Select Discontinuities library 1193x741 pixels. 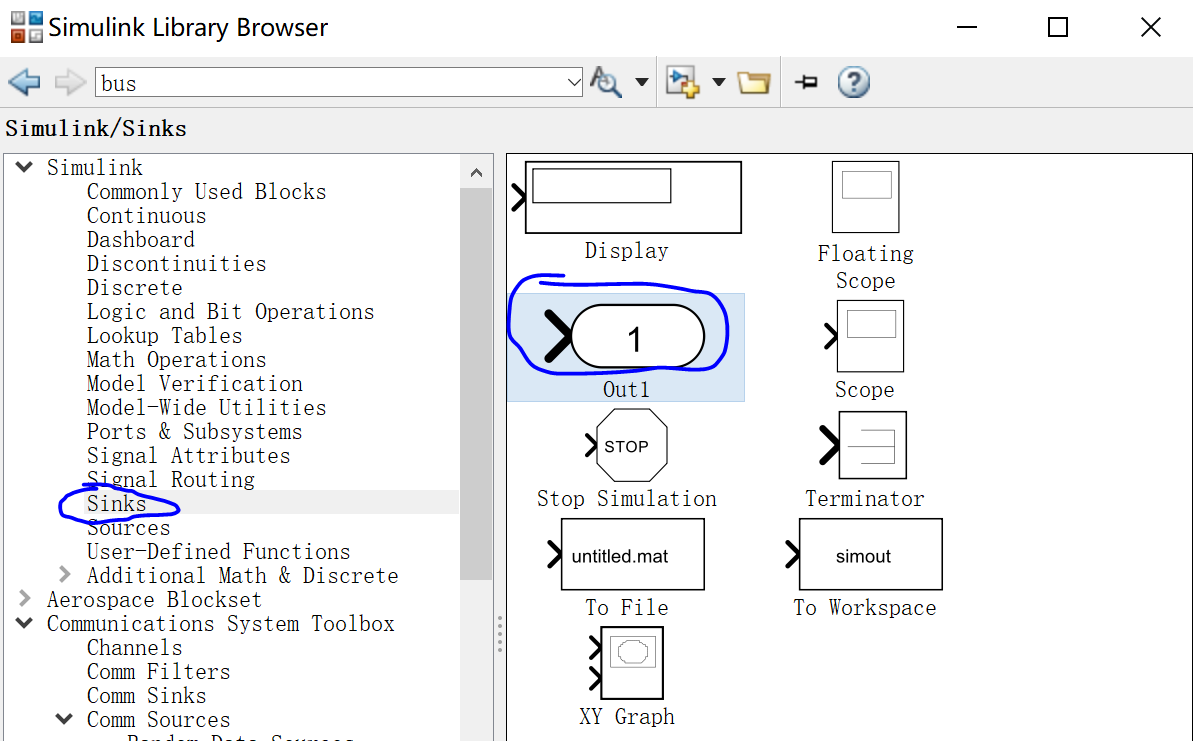(x=177, y=263)
